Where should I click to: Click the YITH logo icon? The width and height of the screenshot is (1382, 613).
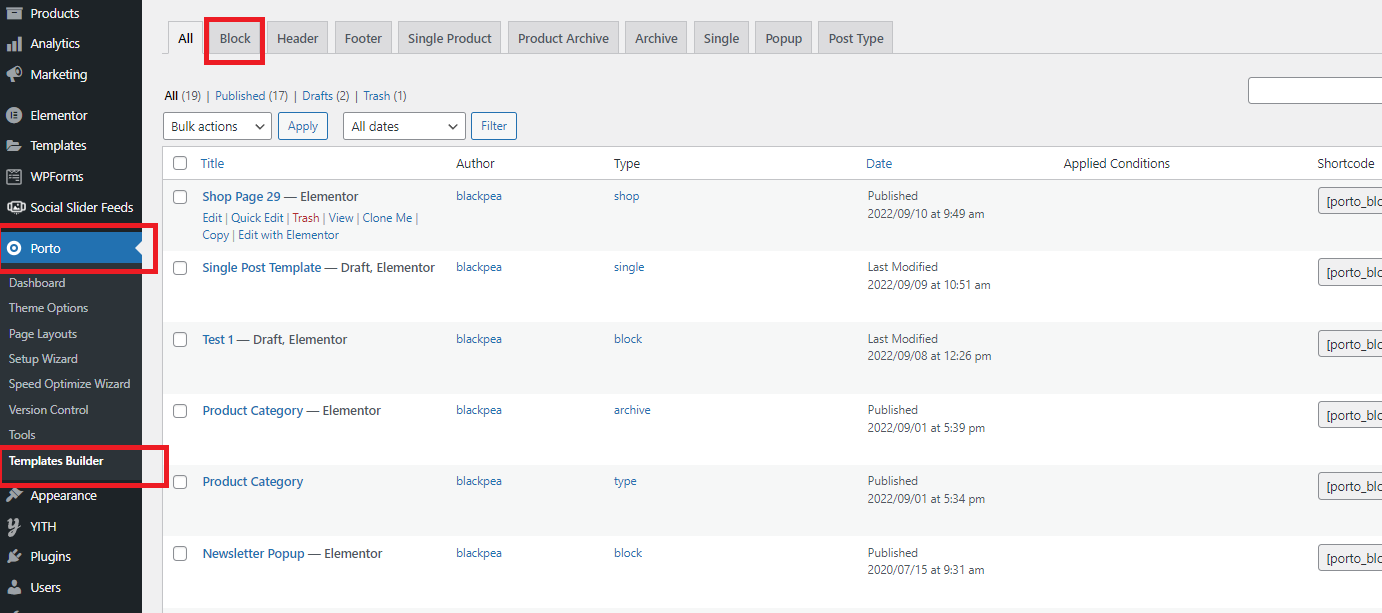(x=14, y=527)
